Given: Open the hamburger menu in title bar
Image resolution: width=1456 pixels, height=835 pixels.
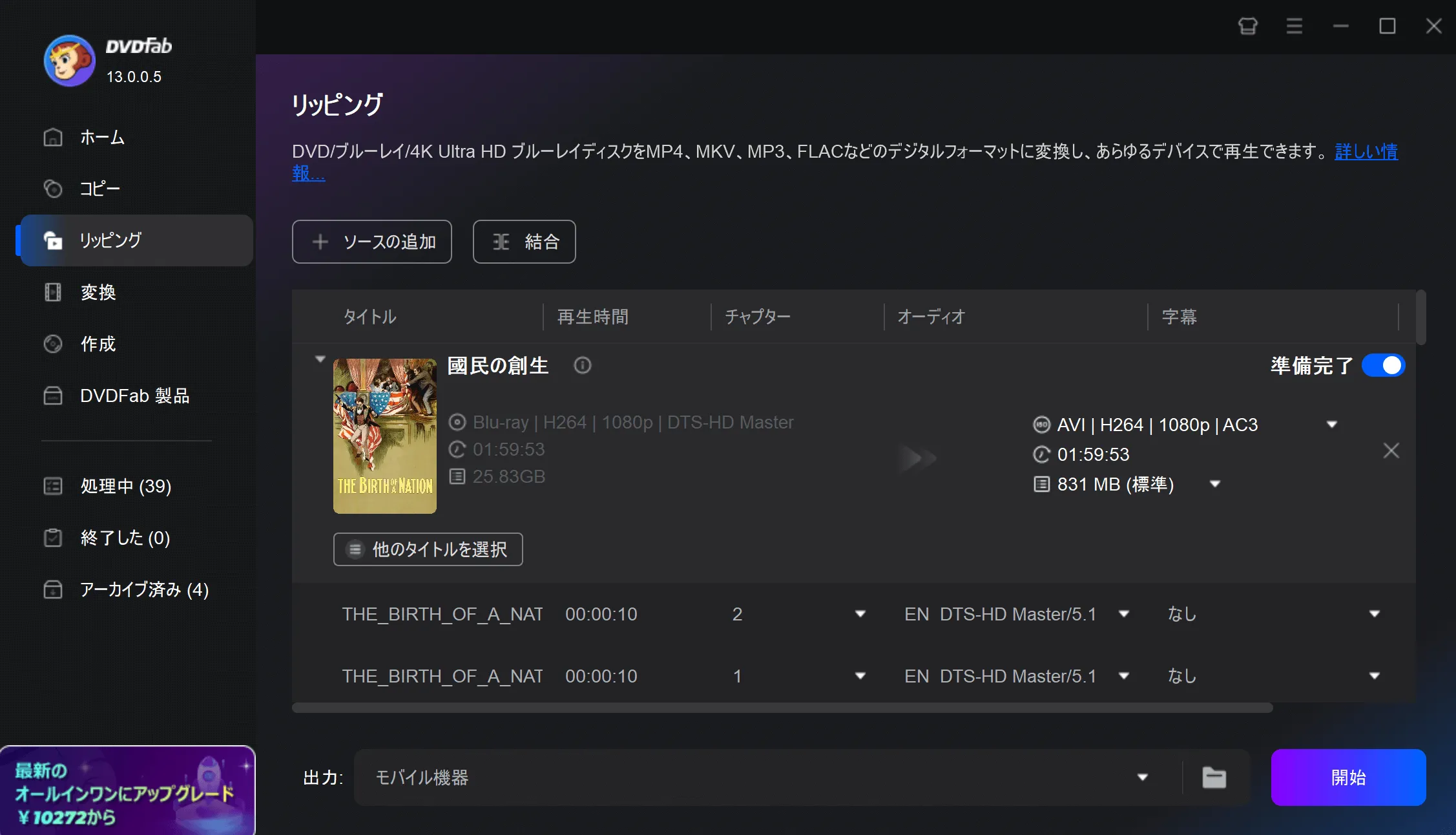Looking at the screenshot, I should (1294, 26).
